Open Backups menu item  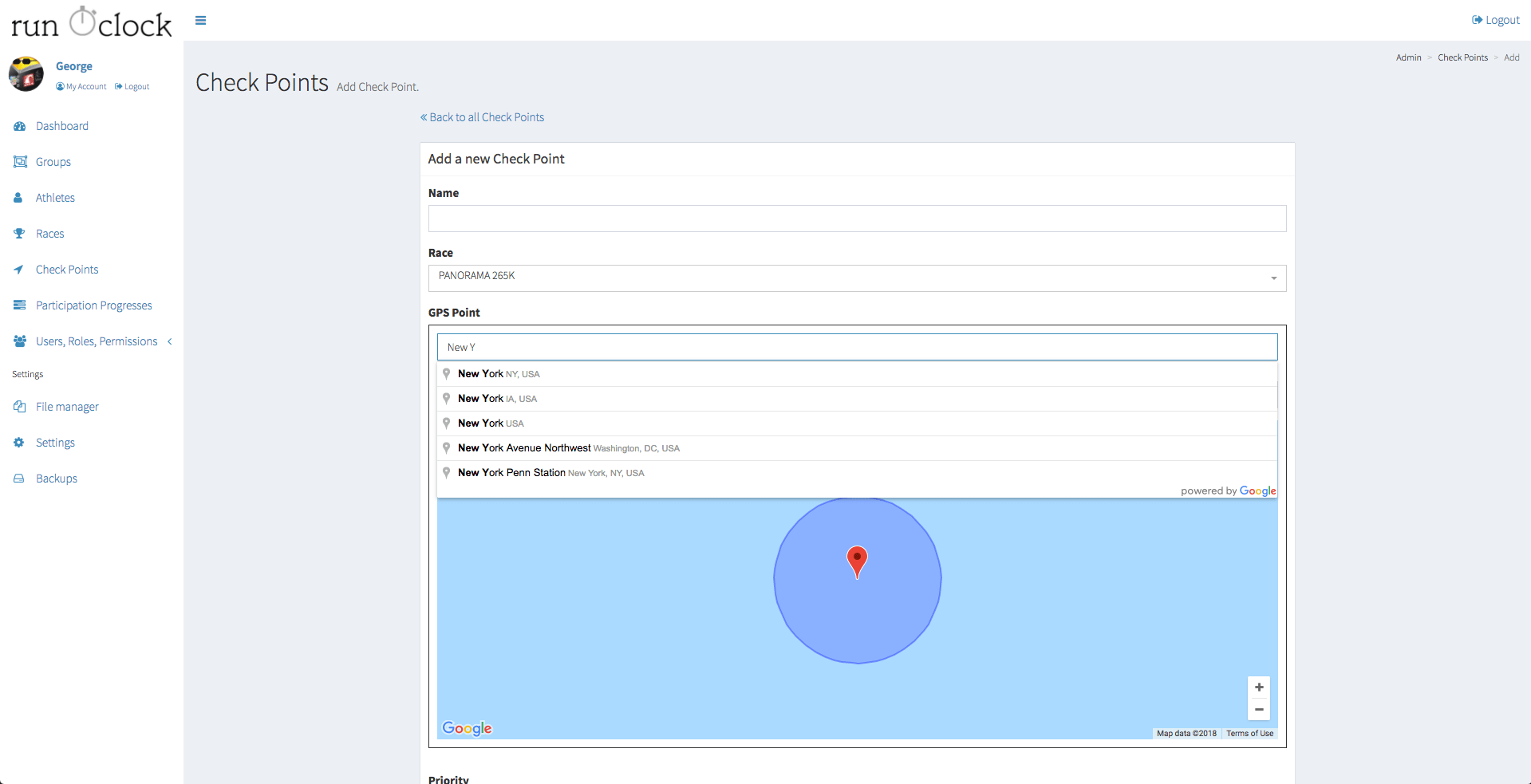[57, 479]
